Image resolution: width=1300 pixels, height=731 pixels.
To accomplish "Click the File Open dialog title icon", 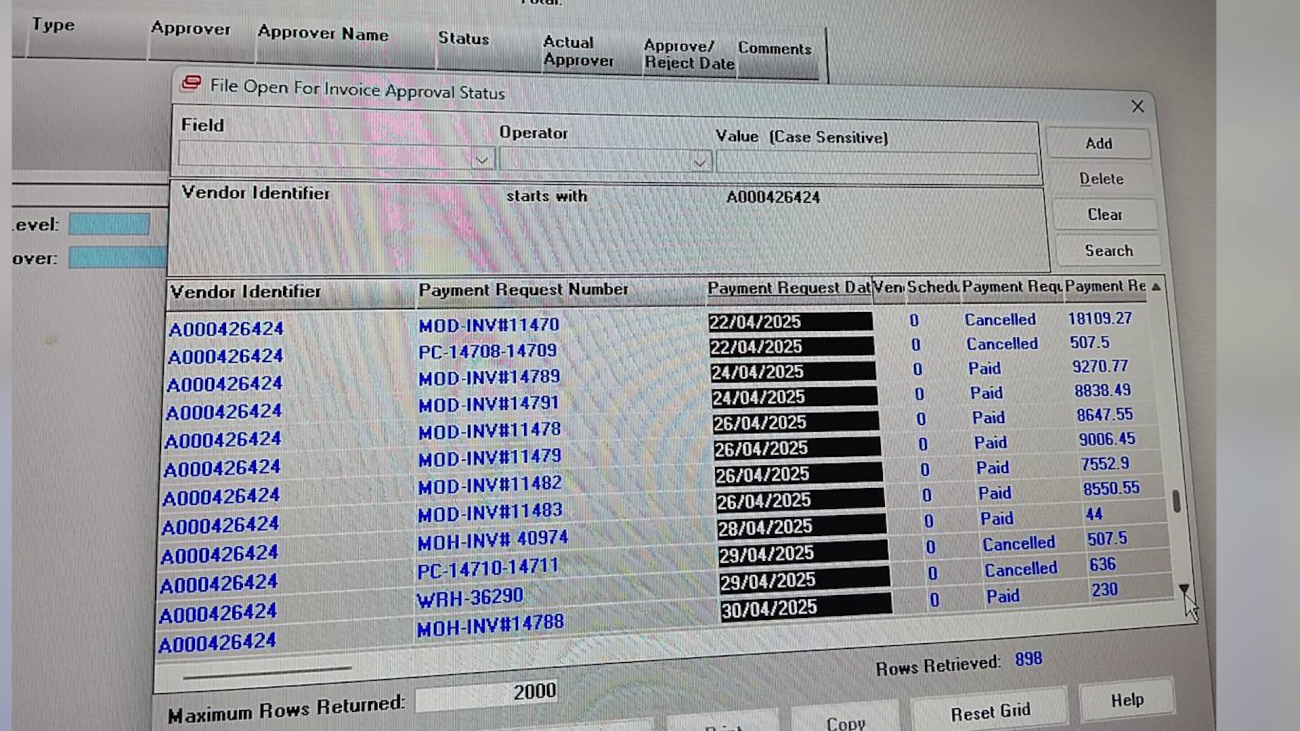I will coord(190,84).
